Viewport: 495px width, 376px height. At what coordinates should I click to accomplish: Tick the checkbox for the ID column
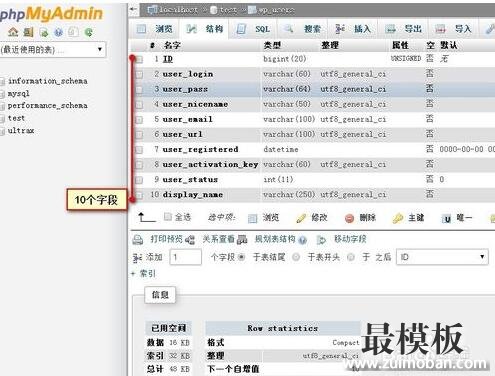pos(139,60)
